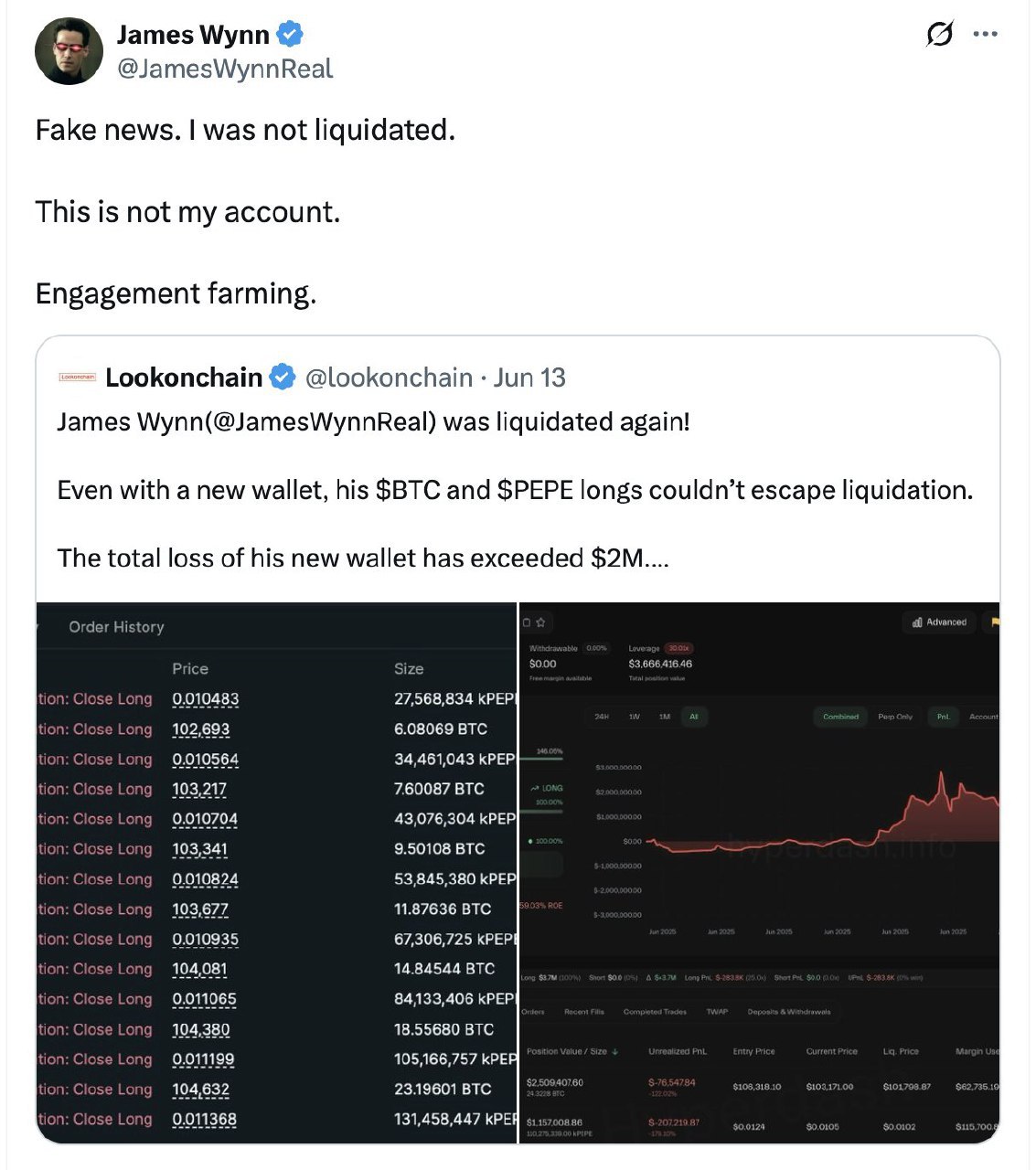Open the @lookonchain handle in quoted tweet
This screenshot has width=1036, height=1170.
[x=389, y=378]
